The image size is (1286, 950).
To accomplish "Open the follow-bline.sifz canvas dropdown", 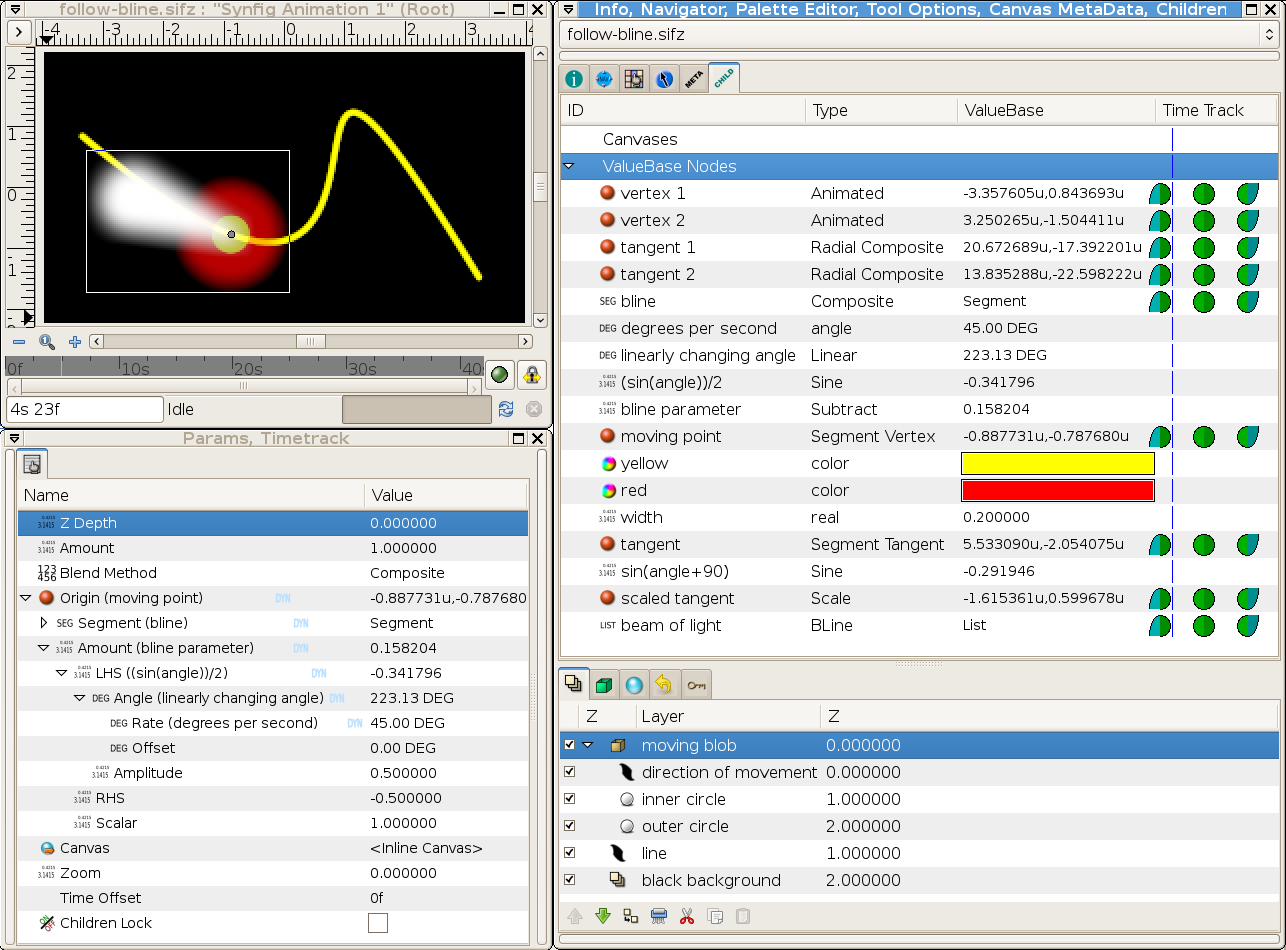I will click(919, 34).
